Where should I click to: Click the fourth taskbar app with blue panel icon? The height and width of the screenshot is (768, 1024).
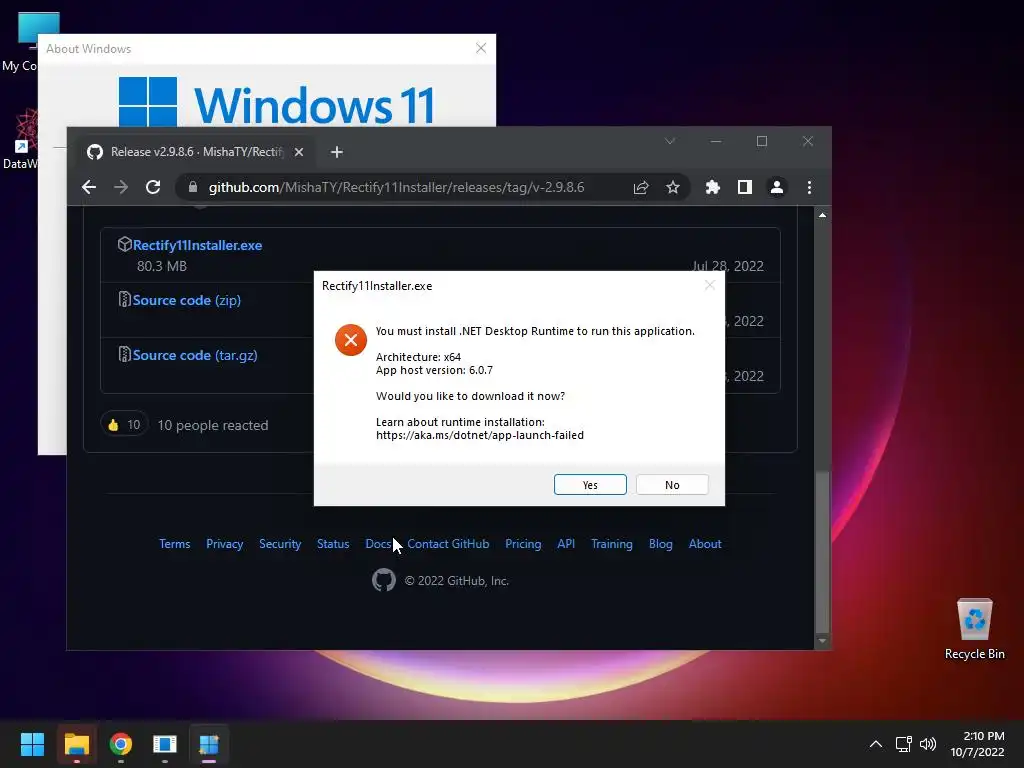click(165, 744)
